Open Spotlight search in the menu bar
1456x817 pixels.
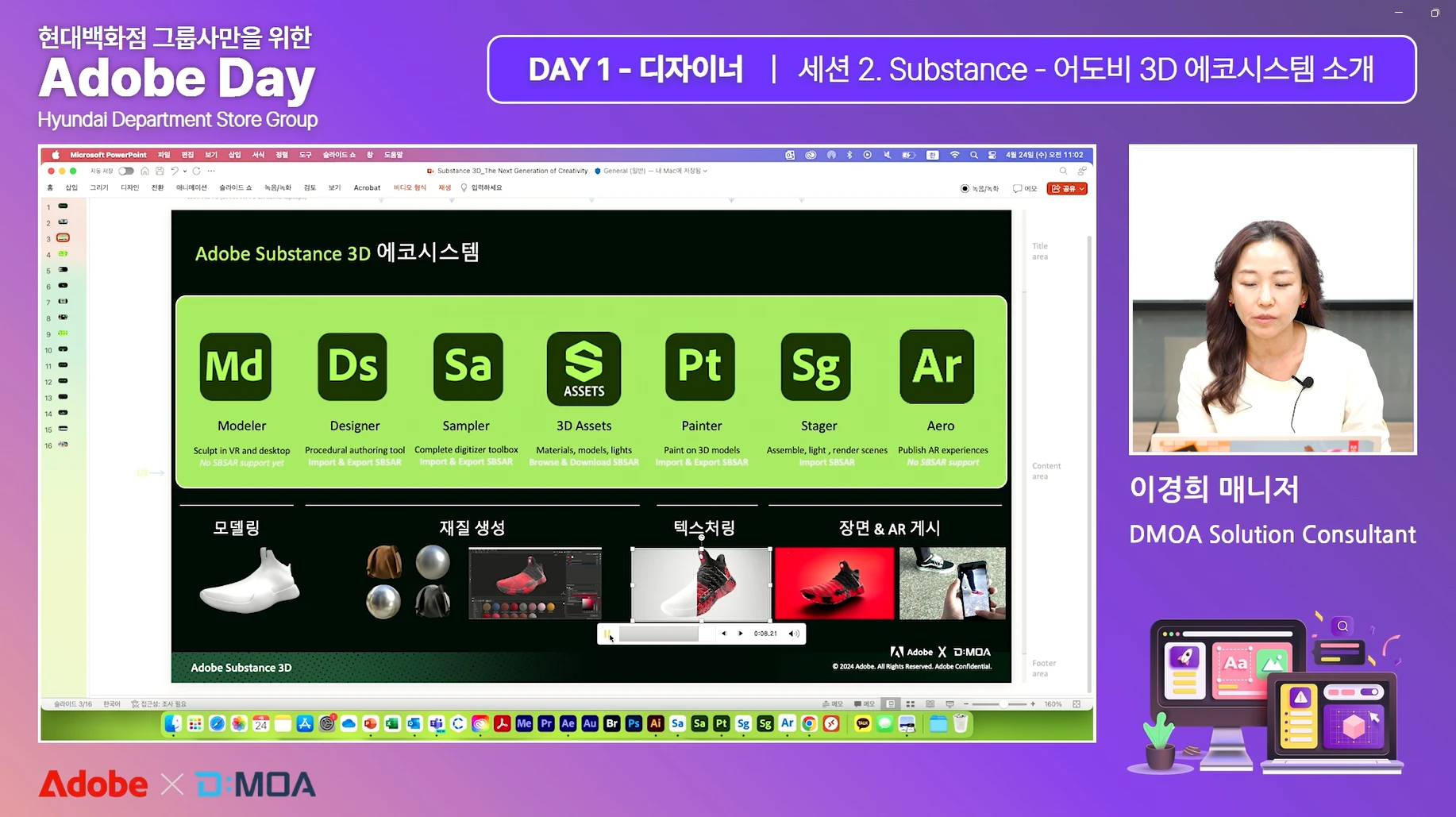pos(974,155)
